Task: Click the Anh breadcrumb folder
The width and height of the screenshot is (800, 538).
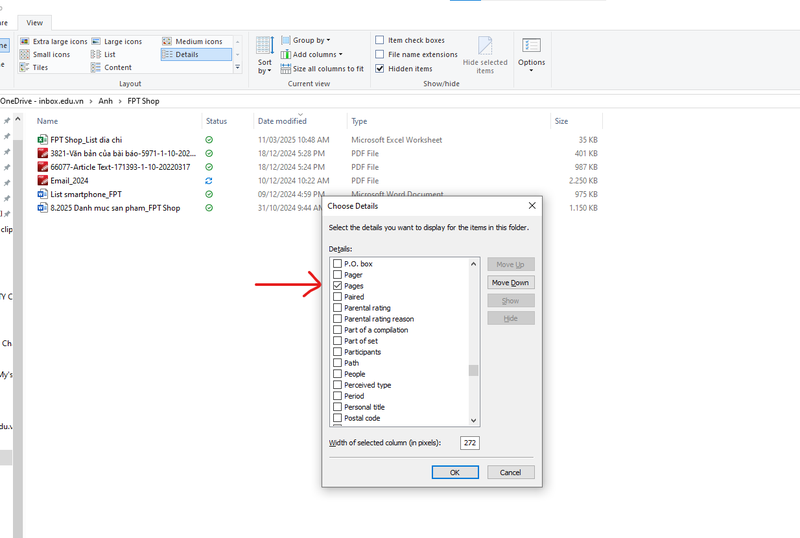Action: coord(106,101)
